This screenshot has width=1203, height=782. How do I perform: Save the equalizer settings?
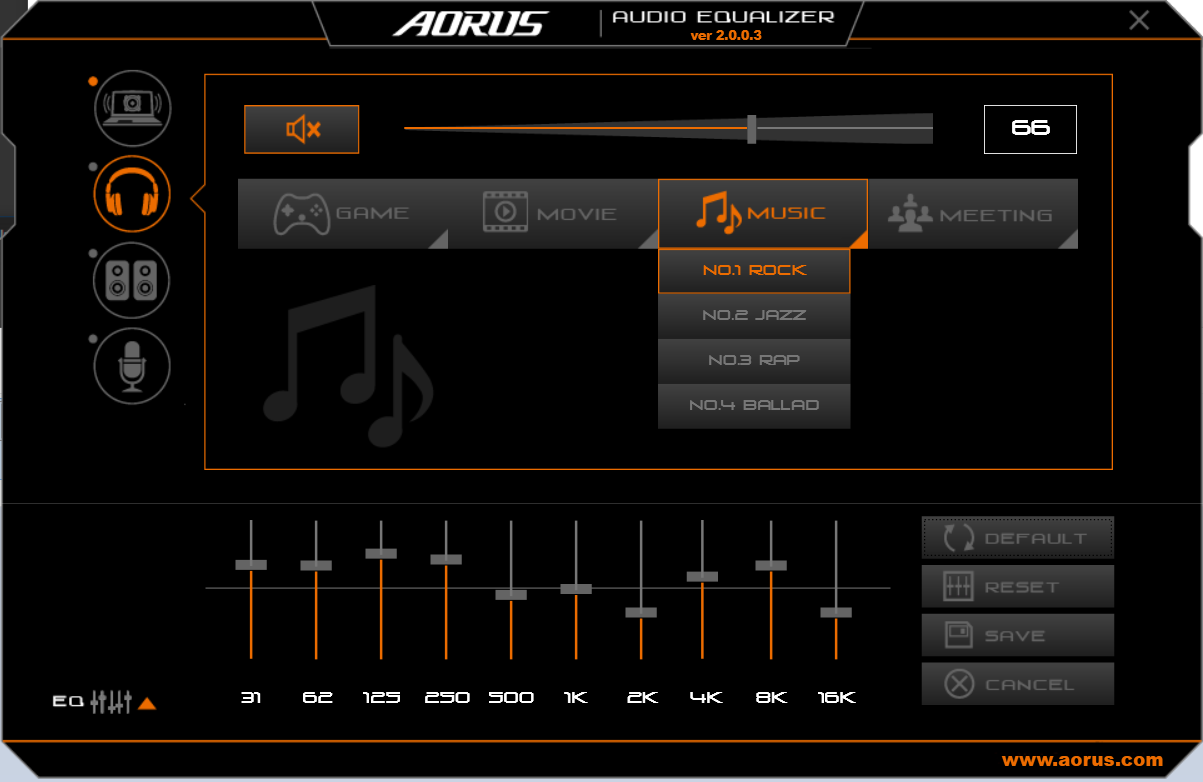(x=1017, y=635)
